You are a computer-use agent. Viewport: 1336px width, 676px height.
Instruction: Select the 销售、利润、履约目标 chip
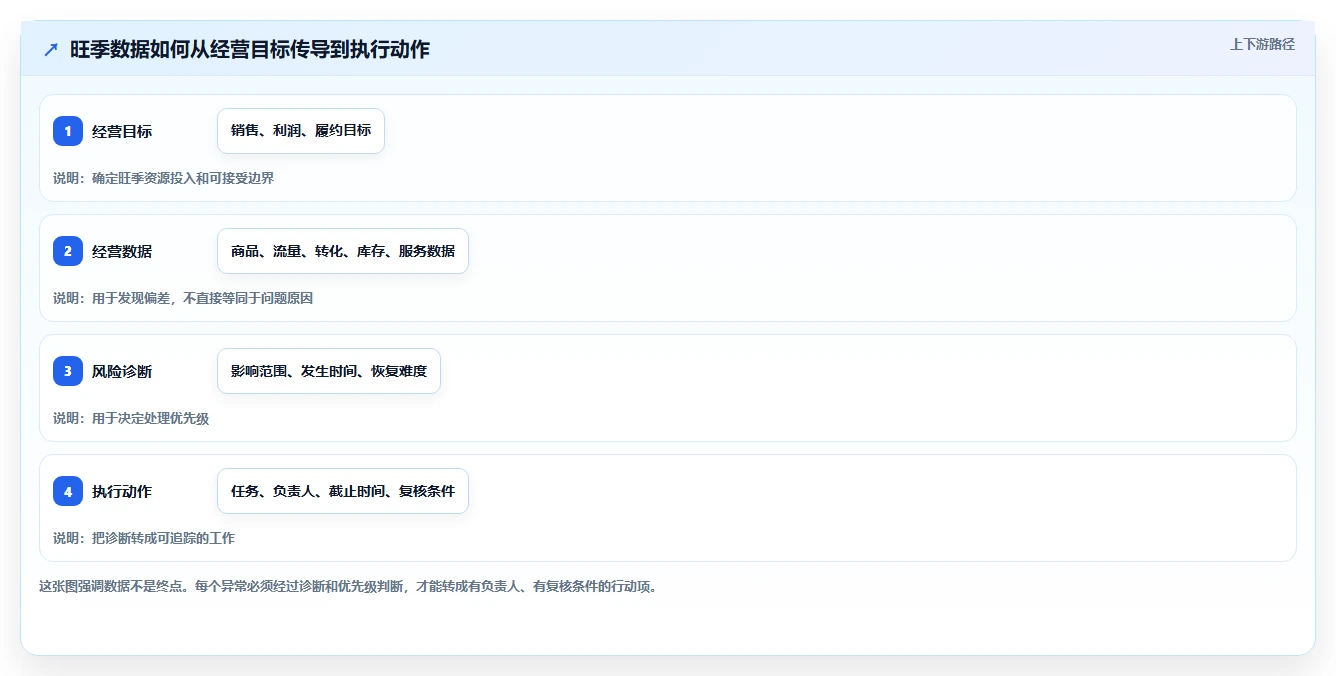pyautogui.click(x=301, y=131)
